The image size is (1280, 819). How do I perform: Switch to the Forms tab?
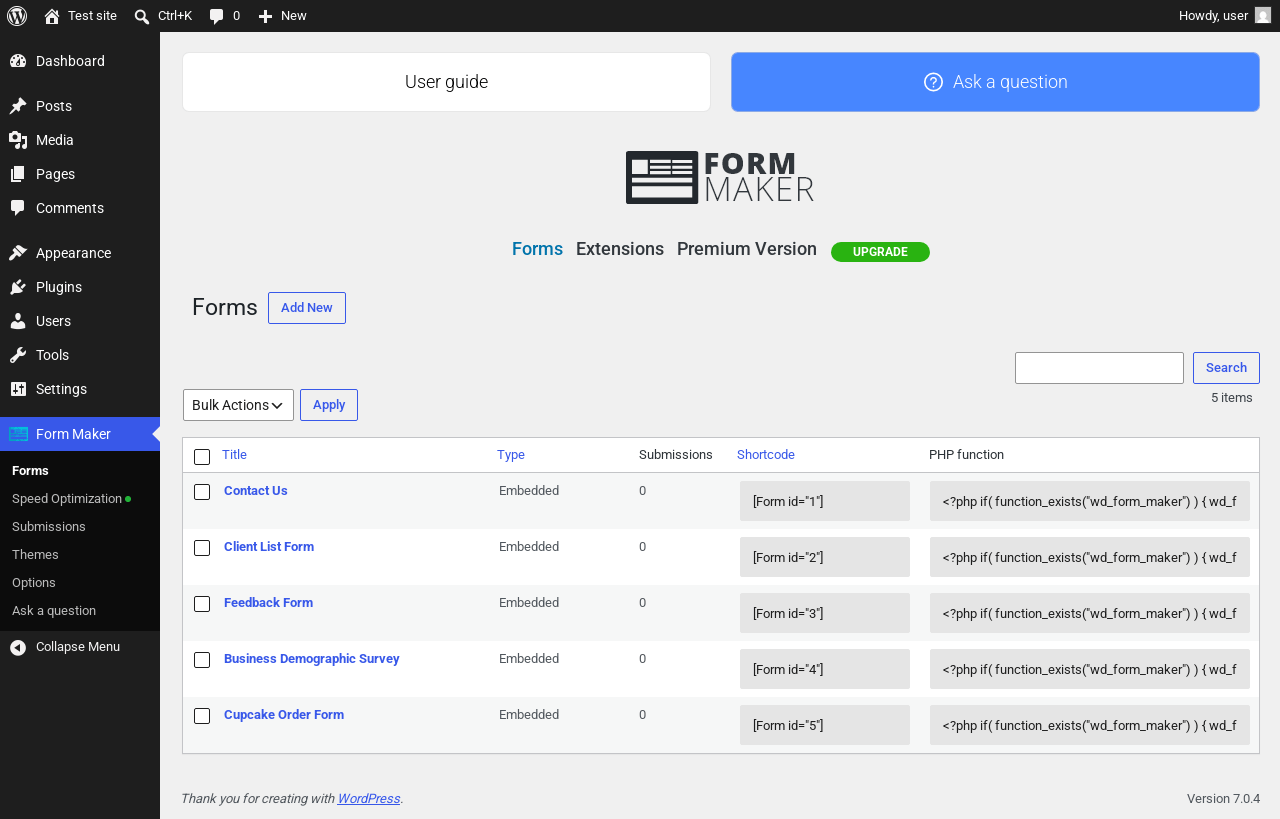pos(537,249)
